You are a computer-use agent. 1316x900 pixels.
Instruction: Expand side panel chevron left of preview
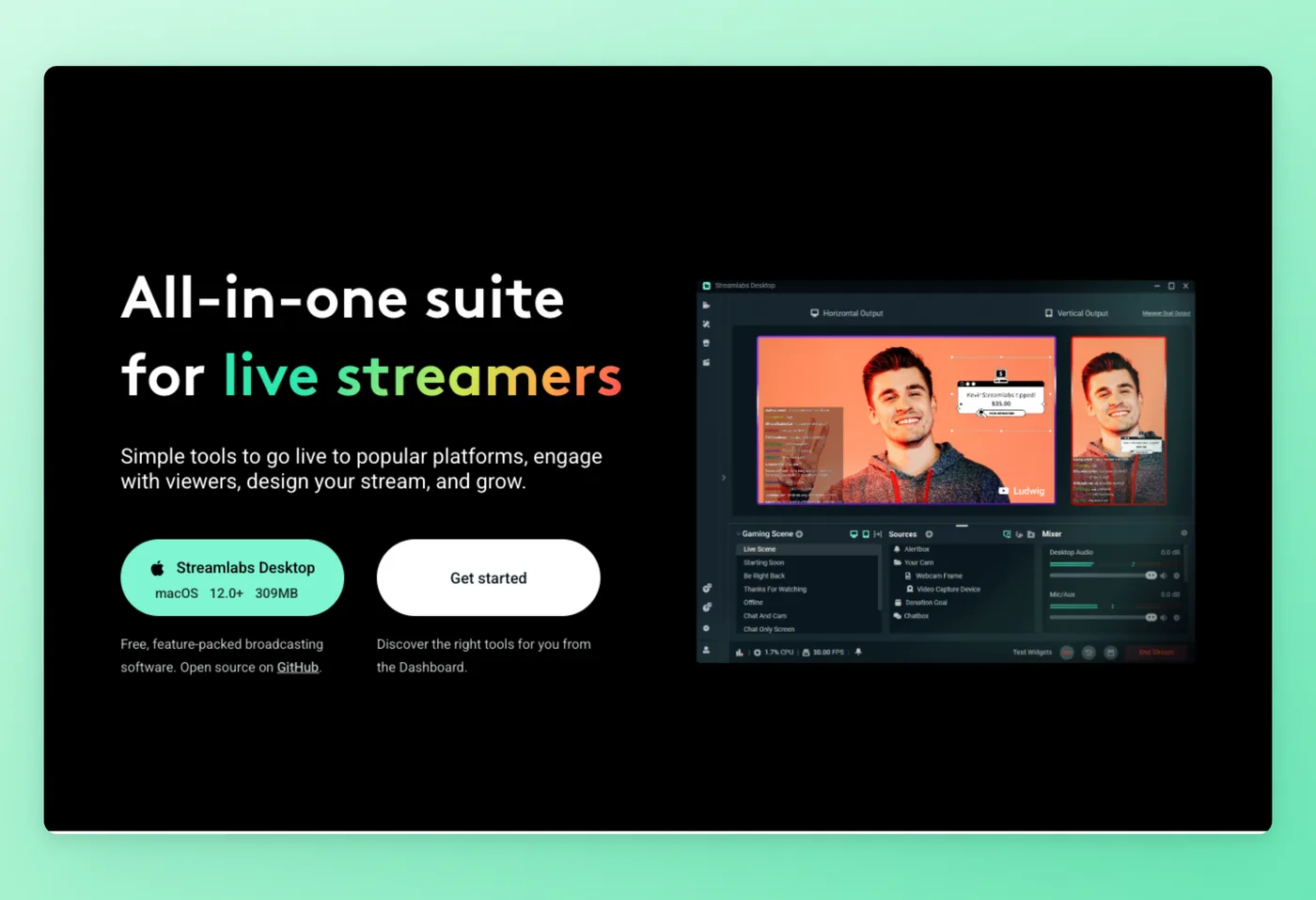tap(723, 478)
